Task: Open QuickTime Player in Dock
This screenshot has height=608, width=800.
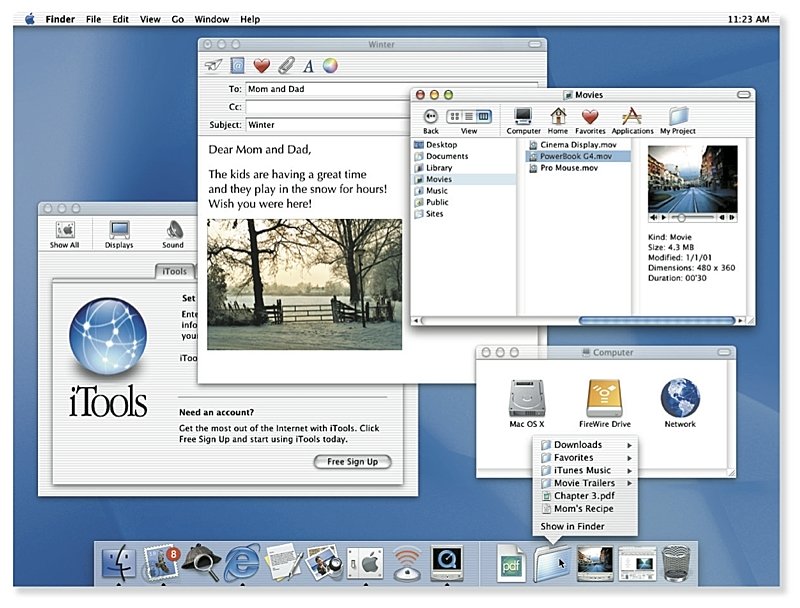Action: pyautogui.click(x=447, y=563)
